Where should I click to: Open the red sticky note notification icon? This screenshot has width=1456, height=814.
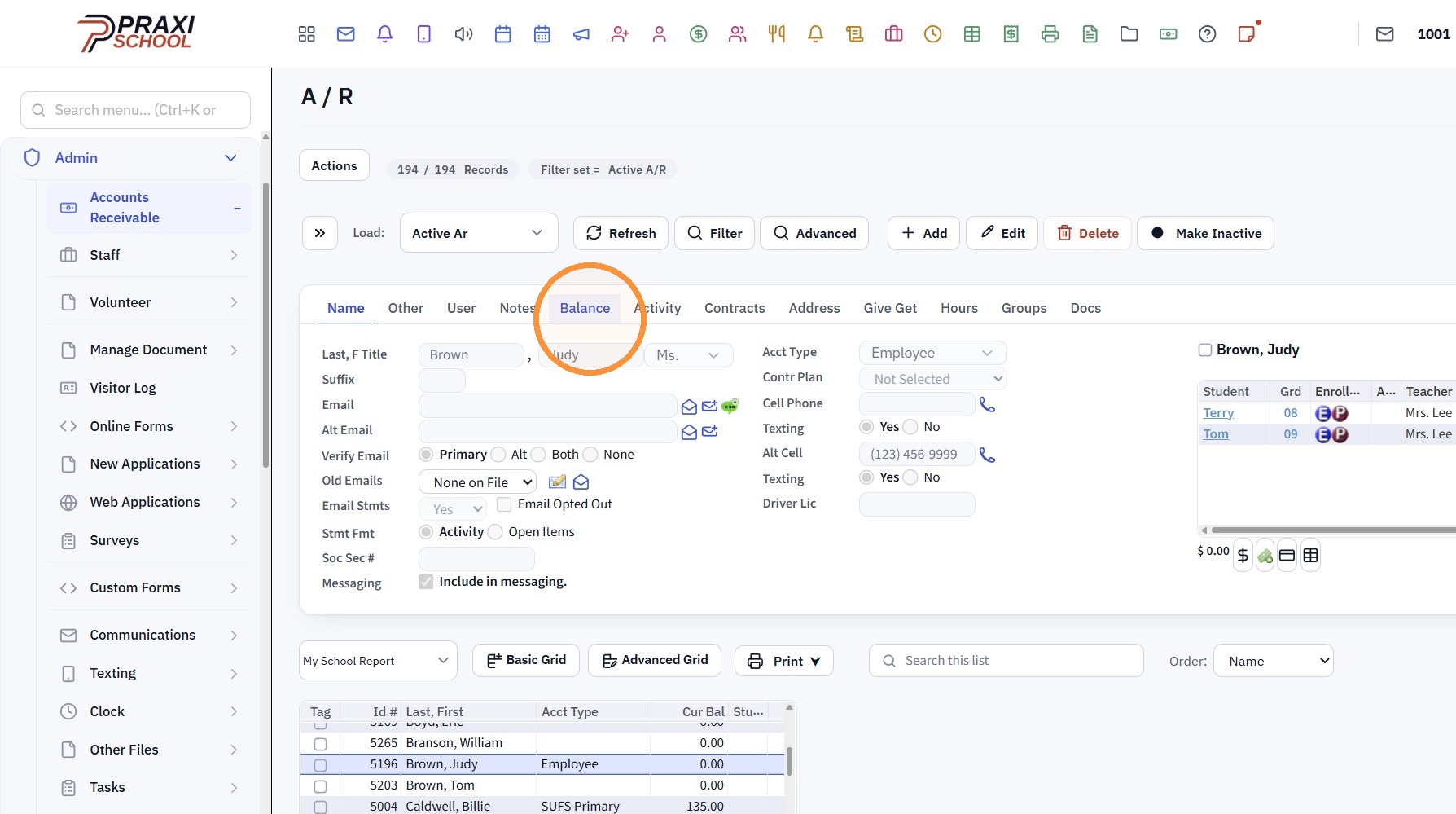(1247, 33)
